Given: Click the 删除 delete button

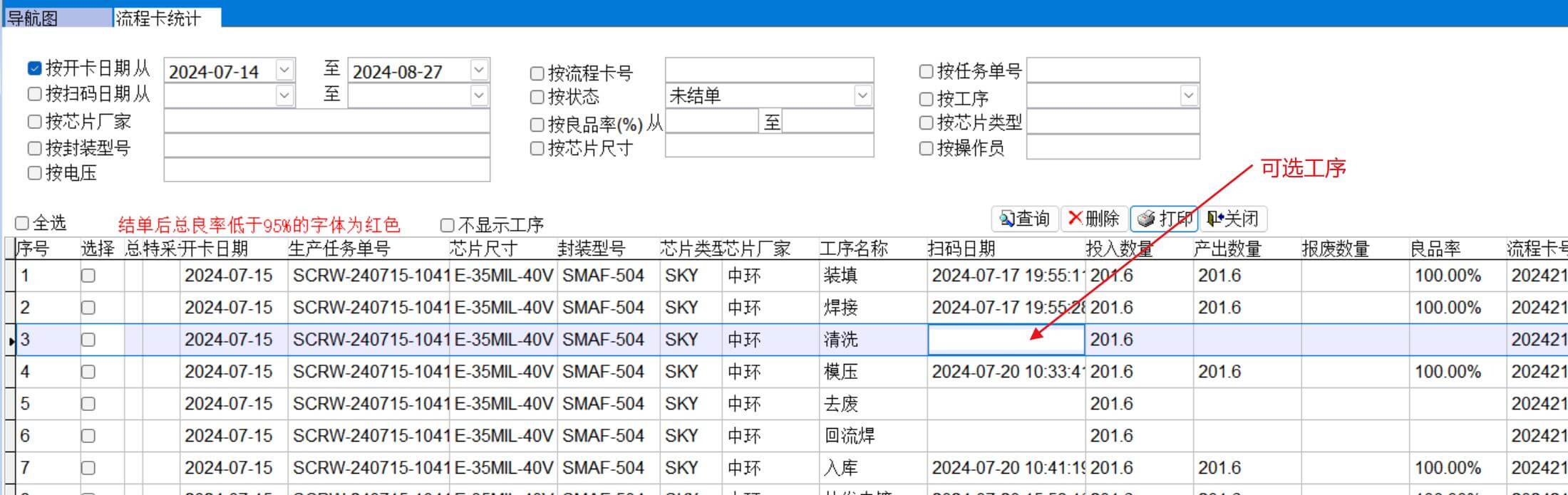Looking at the screenshot, I should pyautogui.click(x=1094, y=219).
